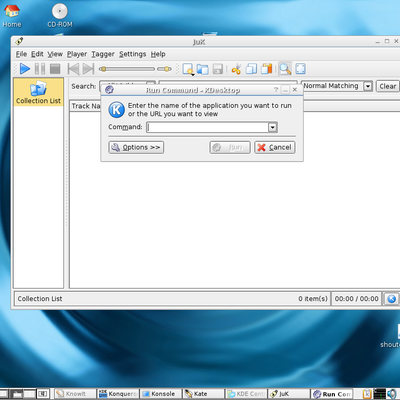Viewport: 400px width, 400px height.
Task: Switch to KDE Control taskbar entry
Action: pyautogui.click(x=246, y=394)
